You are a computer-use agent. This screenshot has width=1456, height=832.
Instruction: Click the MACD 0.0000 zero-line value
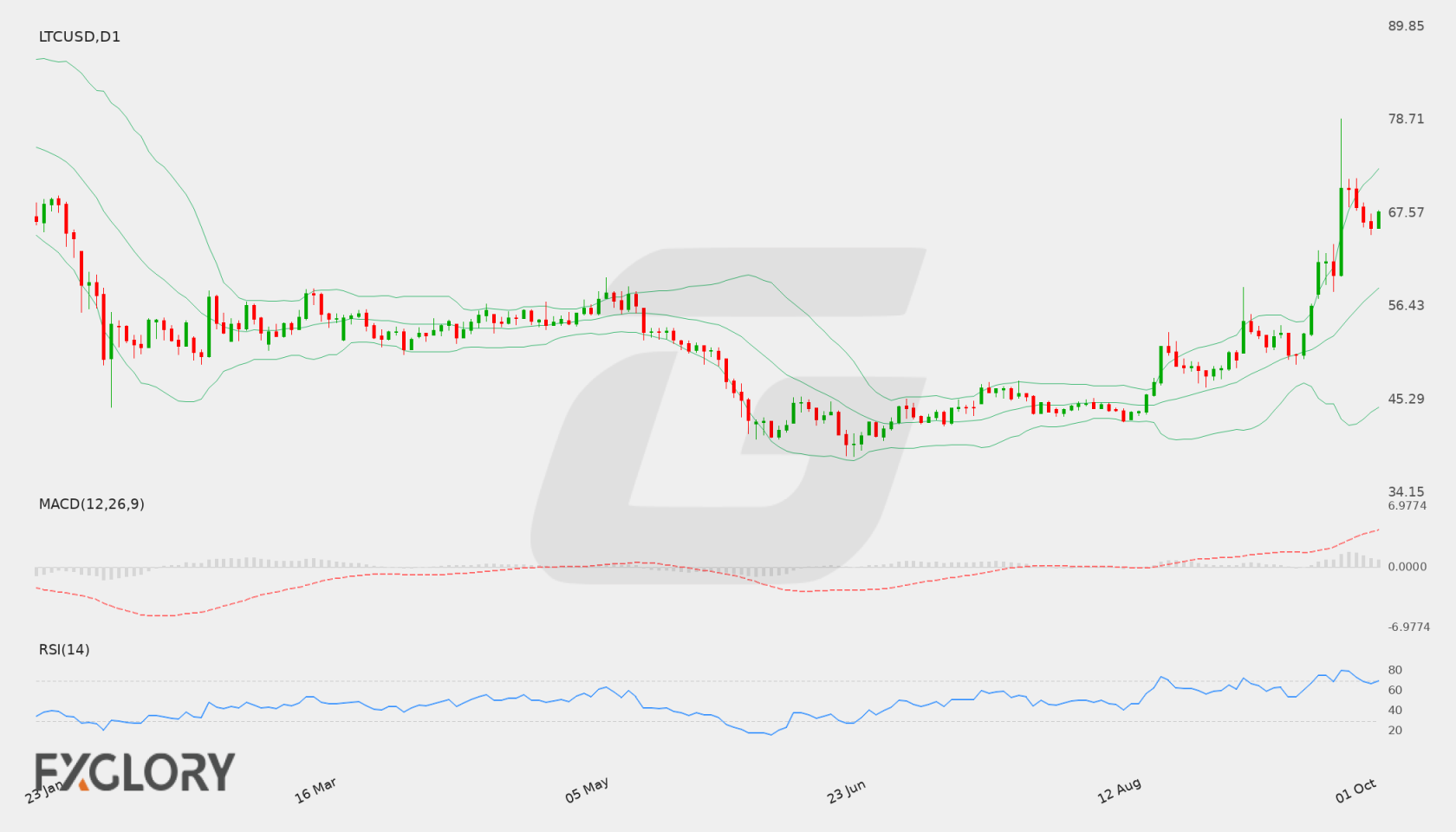point(1407,566)
